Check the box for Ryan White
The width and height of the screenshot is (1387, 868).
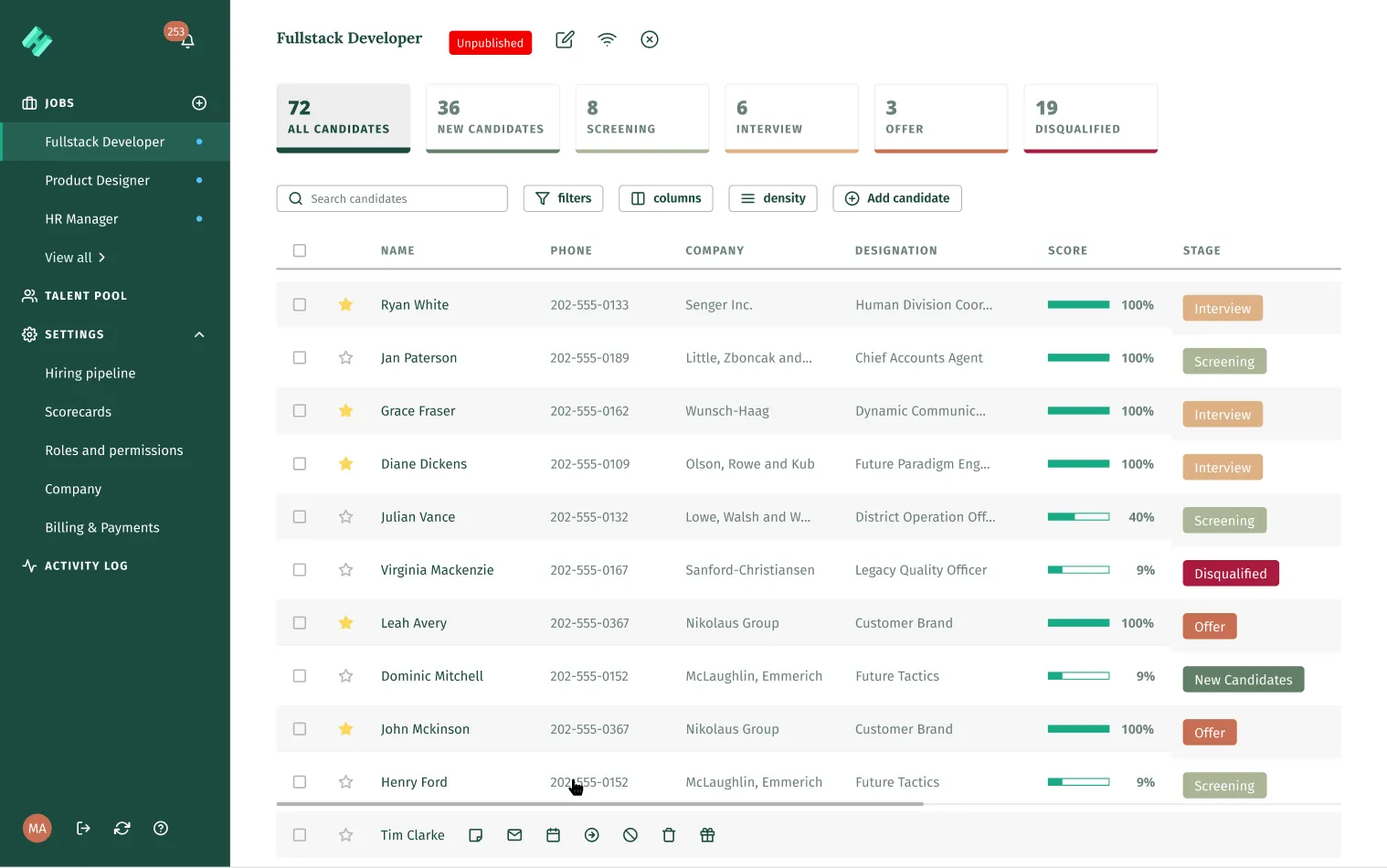pyautogui.click(x=300, y=304)
